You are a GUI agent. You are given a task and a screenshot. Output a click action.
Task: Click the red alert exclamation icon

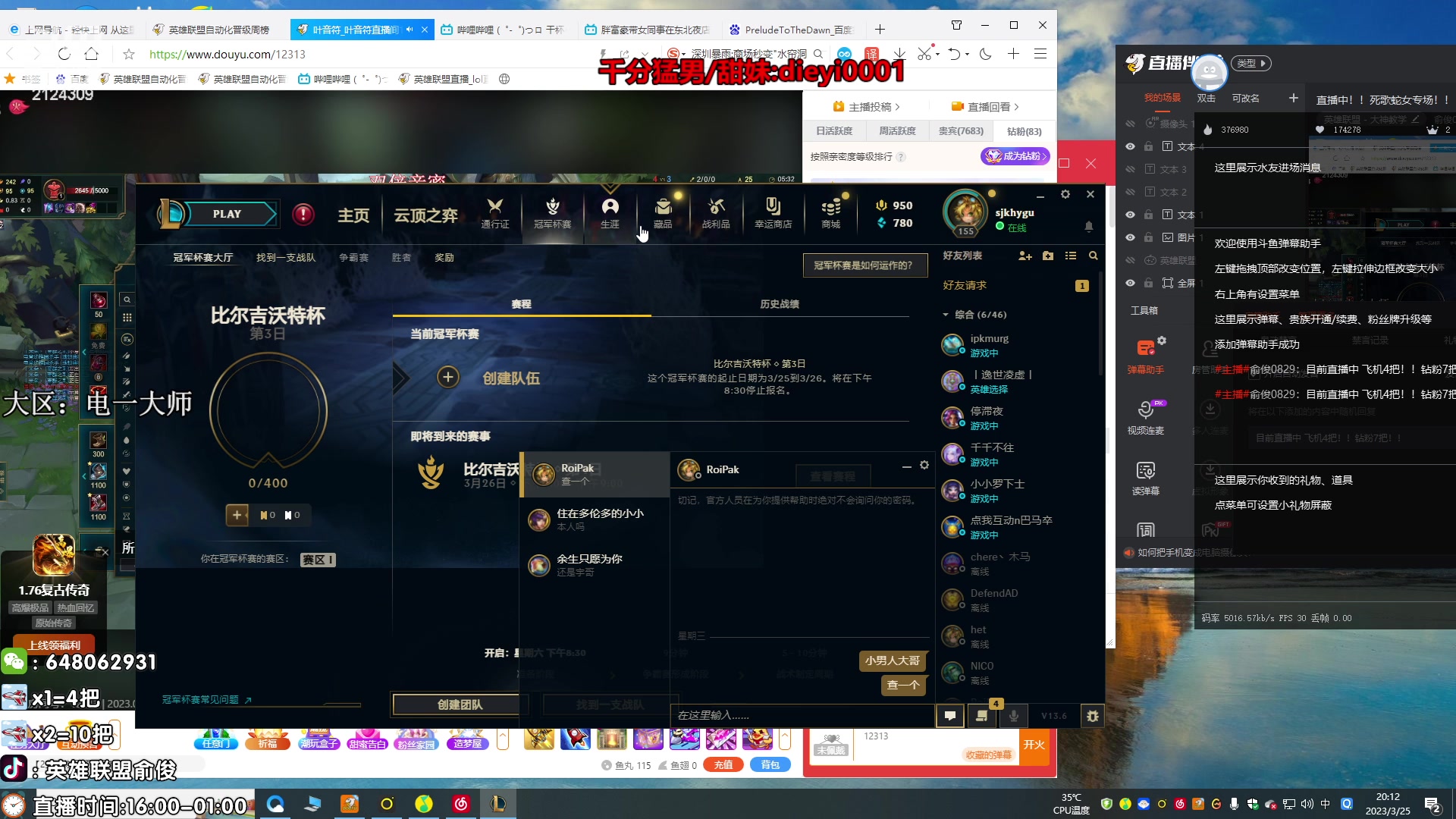coord(303,214)
